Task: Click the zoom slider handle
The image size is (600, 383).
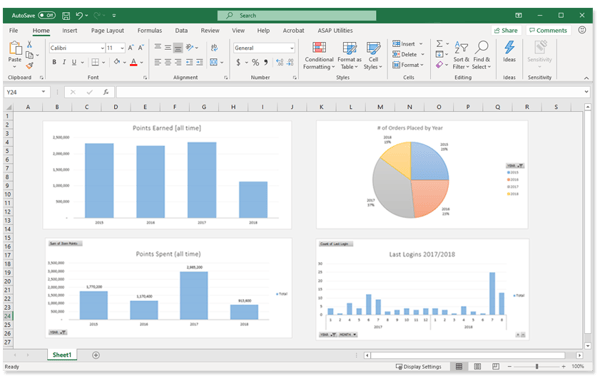Action: (x=537, y=367)
